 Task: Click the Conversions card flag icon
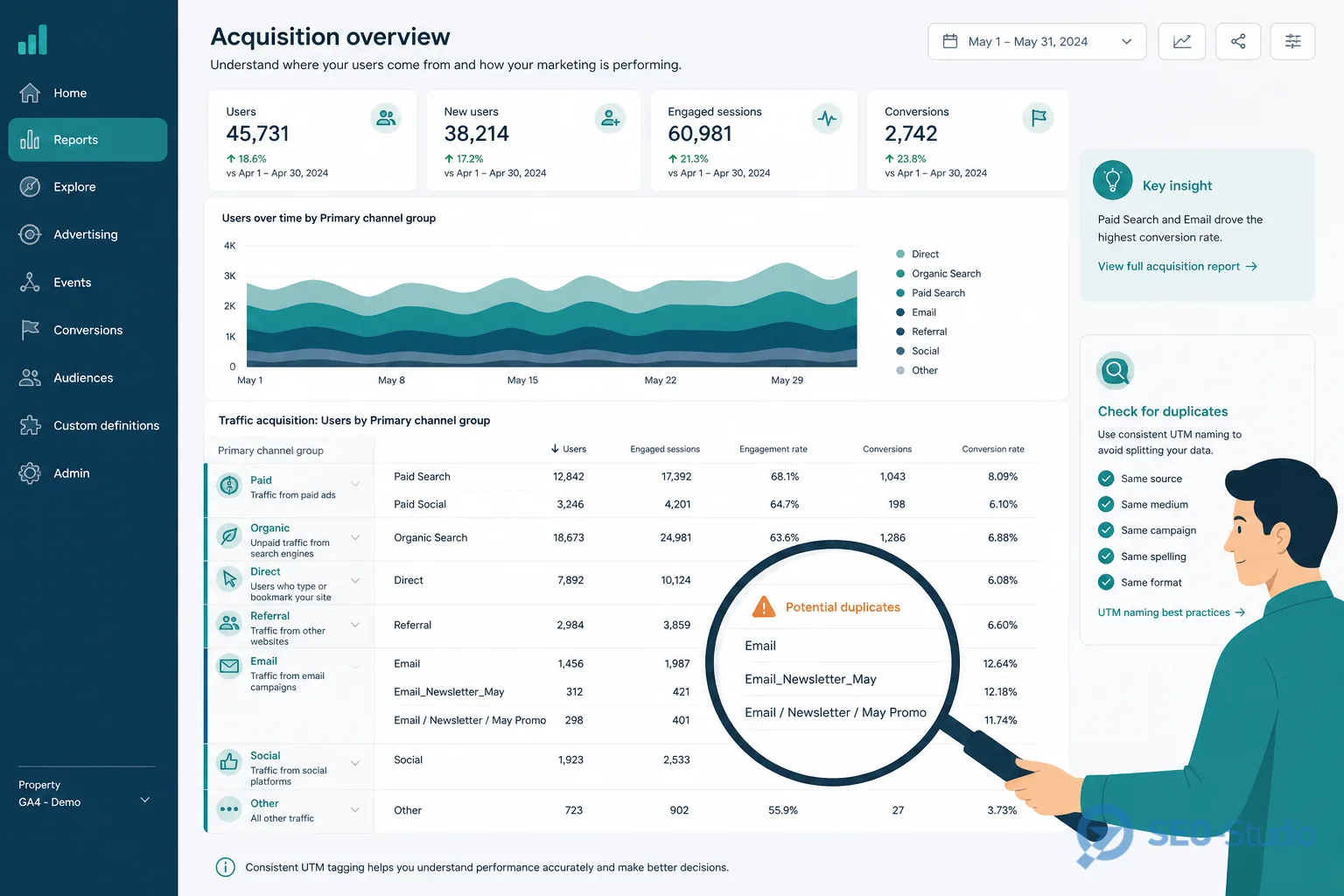click(1038, 118)
